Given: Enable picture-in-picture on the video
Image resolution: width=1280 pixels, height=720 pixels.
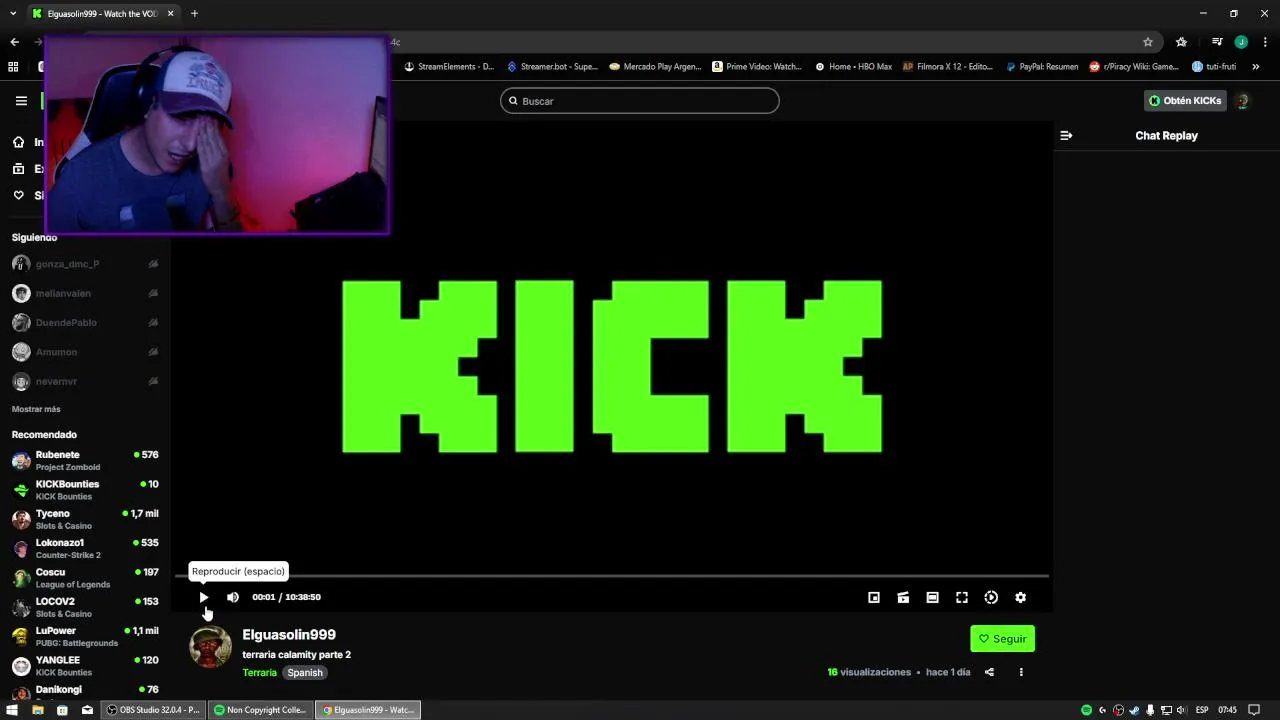Looking at the screenshot, I should 874,597.
